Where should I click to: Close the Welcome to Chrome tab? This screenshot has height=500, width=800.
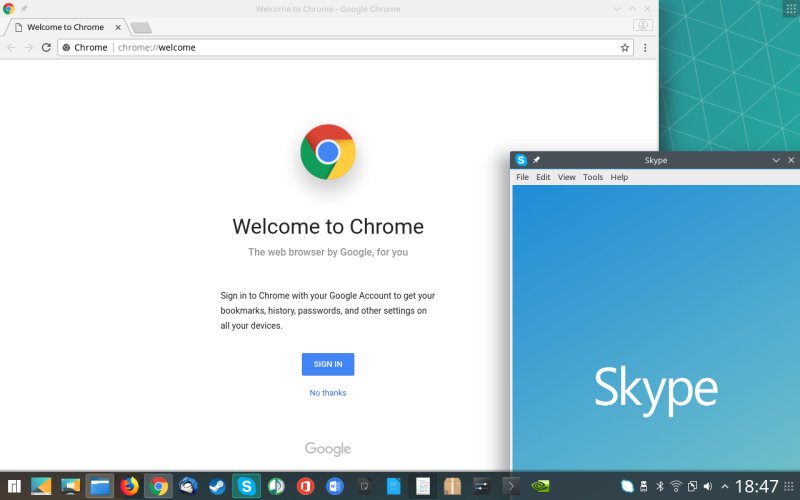(x=118, y=28)
